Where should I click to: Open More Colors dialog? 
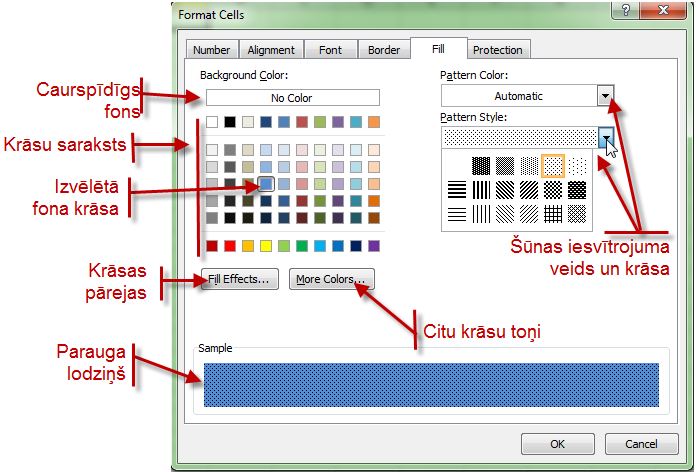coord(332,280)
